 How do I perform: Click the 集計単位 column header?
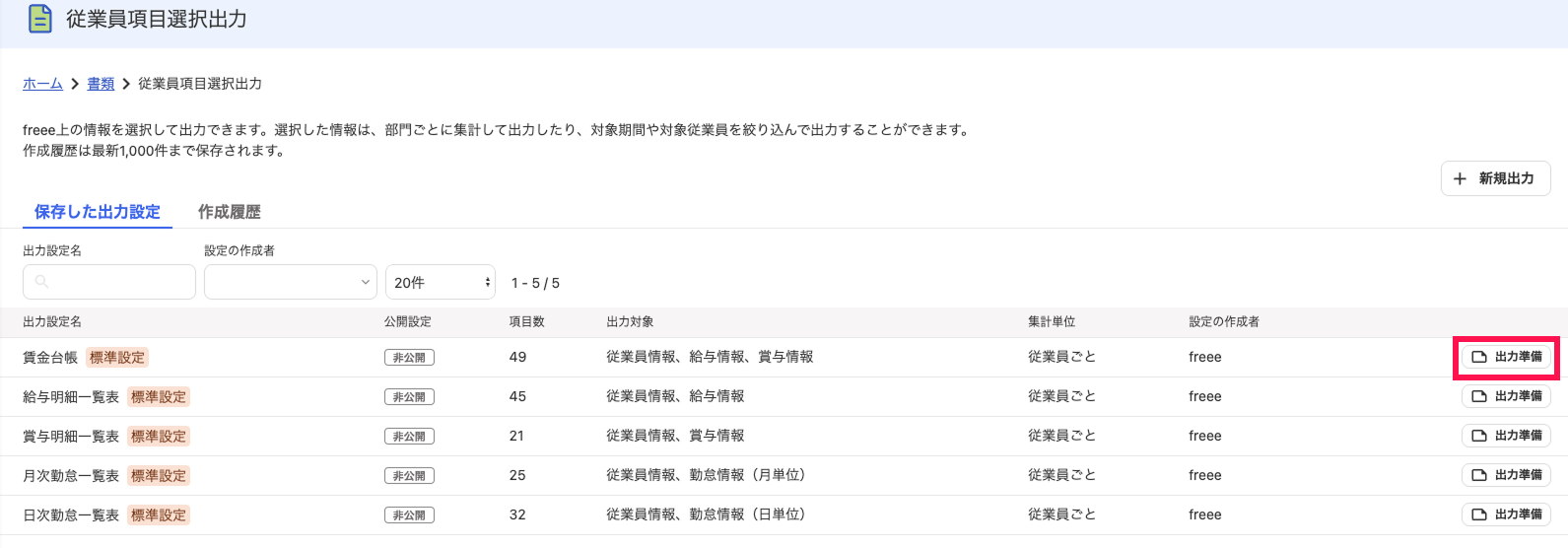(1052, 322)
